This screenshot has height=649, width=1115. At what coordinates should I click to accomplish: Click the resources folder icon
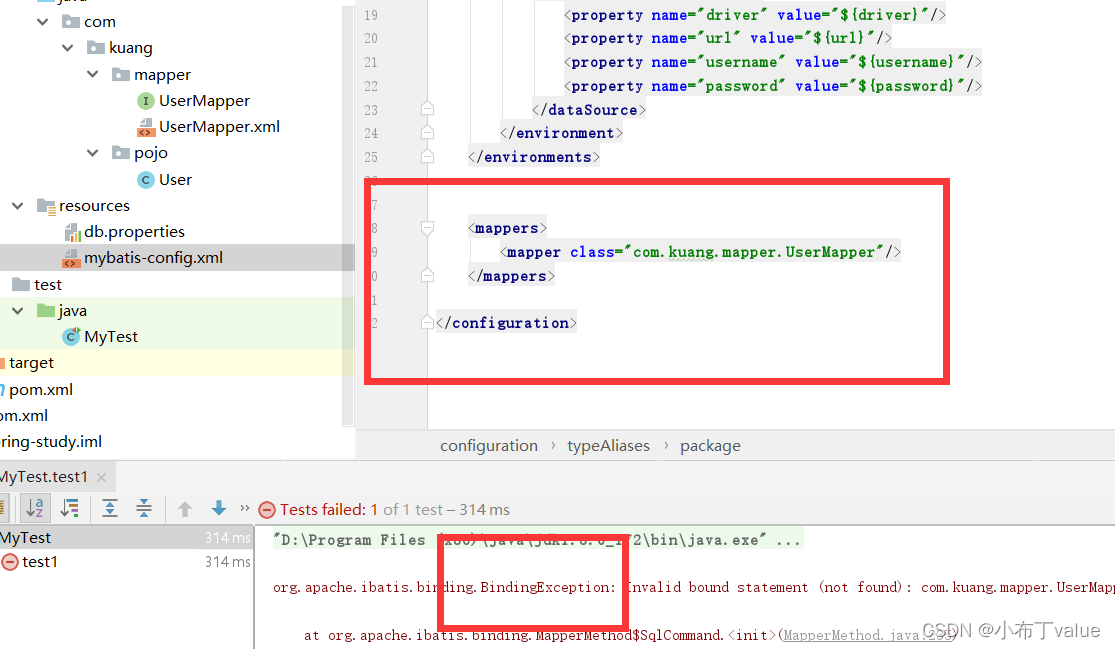pyautogui.click(x=46, y=206)
